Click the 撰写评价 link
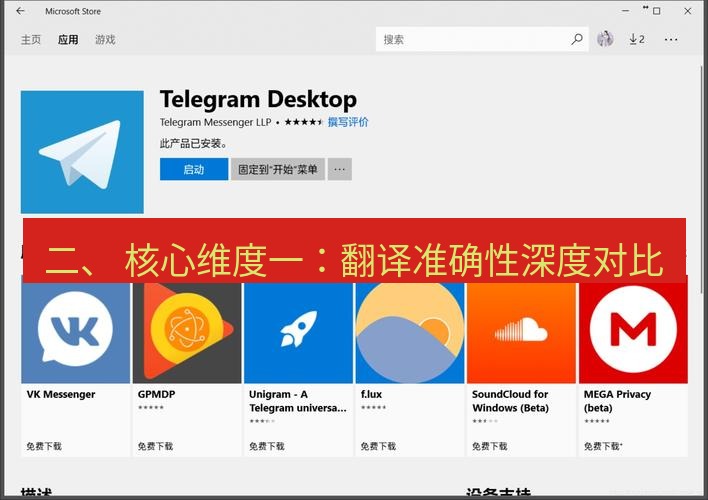 [x=348, y=122]
